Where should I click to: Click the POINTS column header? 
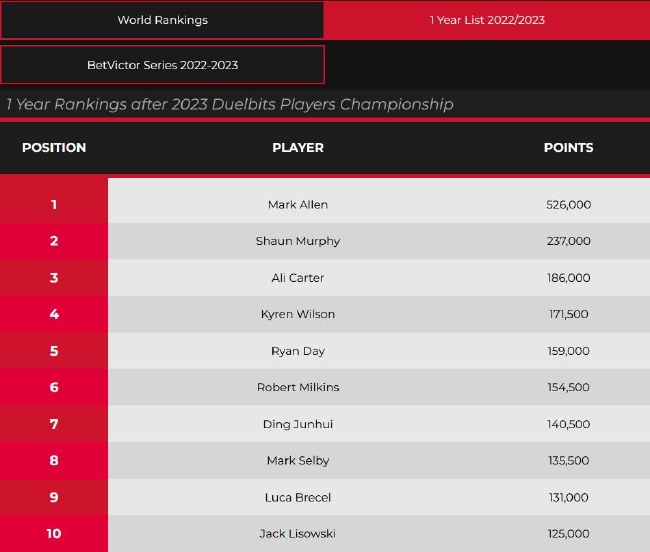coord(568,147)
